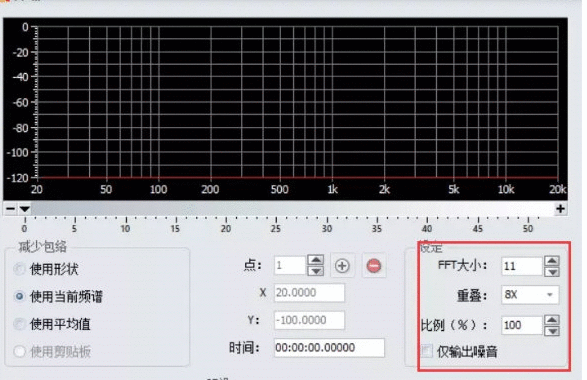Click the 比例 input showing 100
The image size is (587, 380).
[x=522, y=325]
